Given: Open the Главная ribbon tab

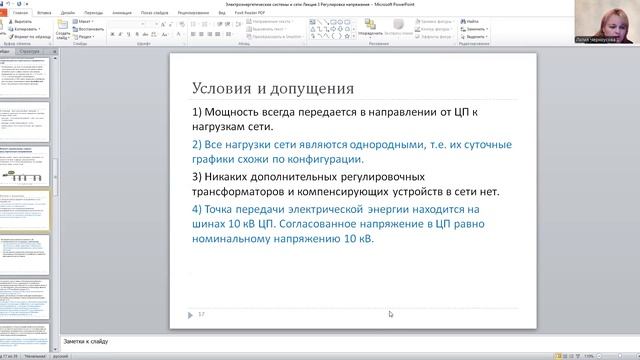Looking at the screenshot, I should click(x=20, y=13).
